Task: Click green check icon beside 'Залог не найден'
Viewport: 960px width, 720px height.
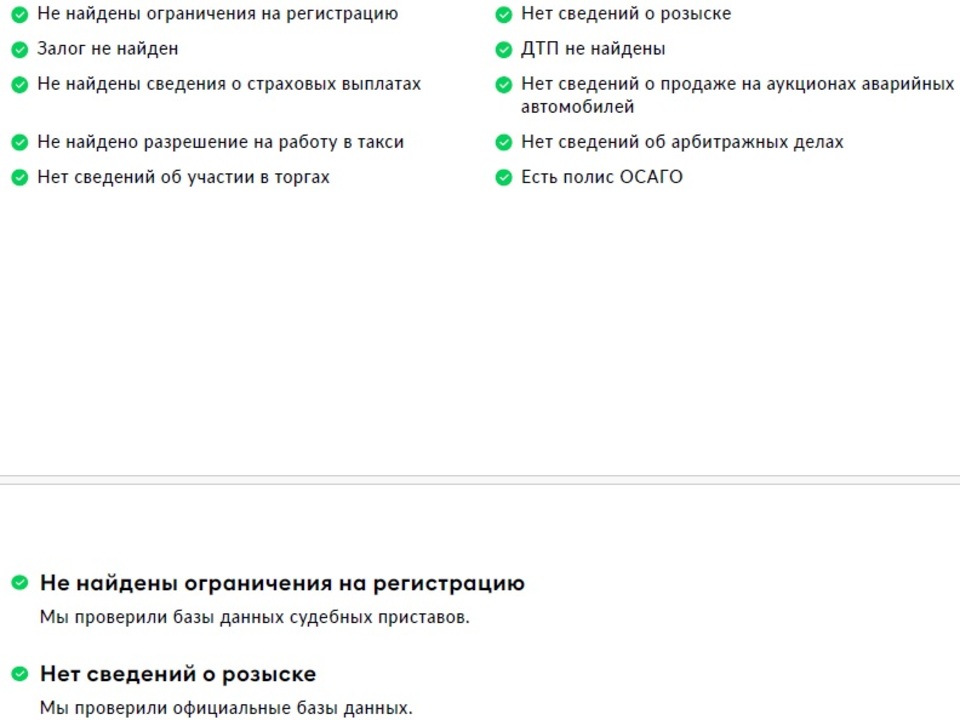Action: click(19, 49)
